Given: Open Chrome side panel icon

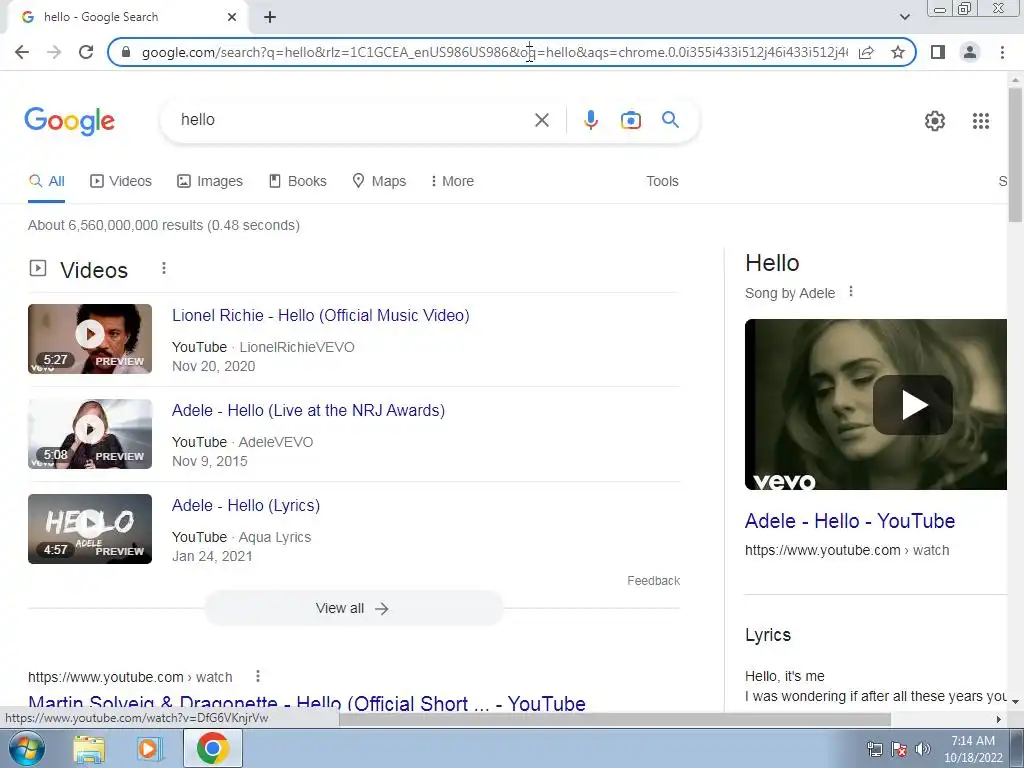Looking at the screenshot, I should click(938, 52).
